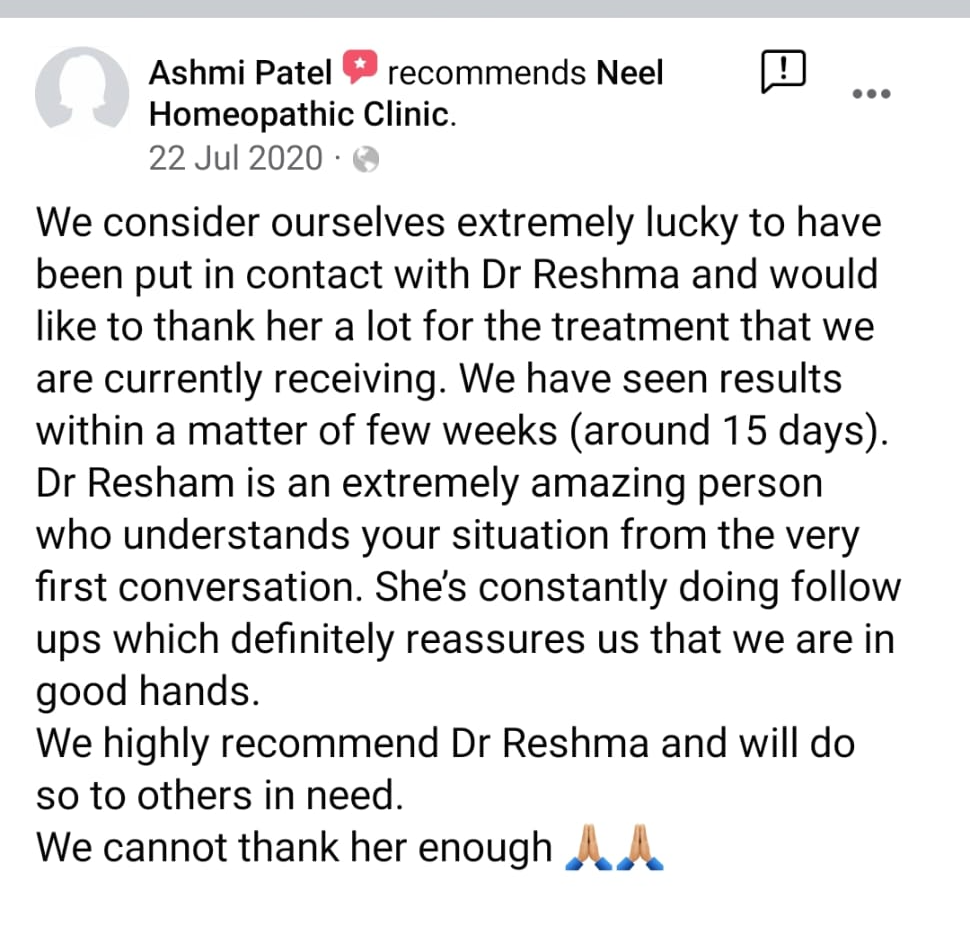Click the line "so to others in need."
Viewport: 970px width, 926px height.
[220, 796]
